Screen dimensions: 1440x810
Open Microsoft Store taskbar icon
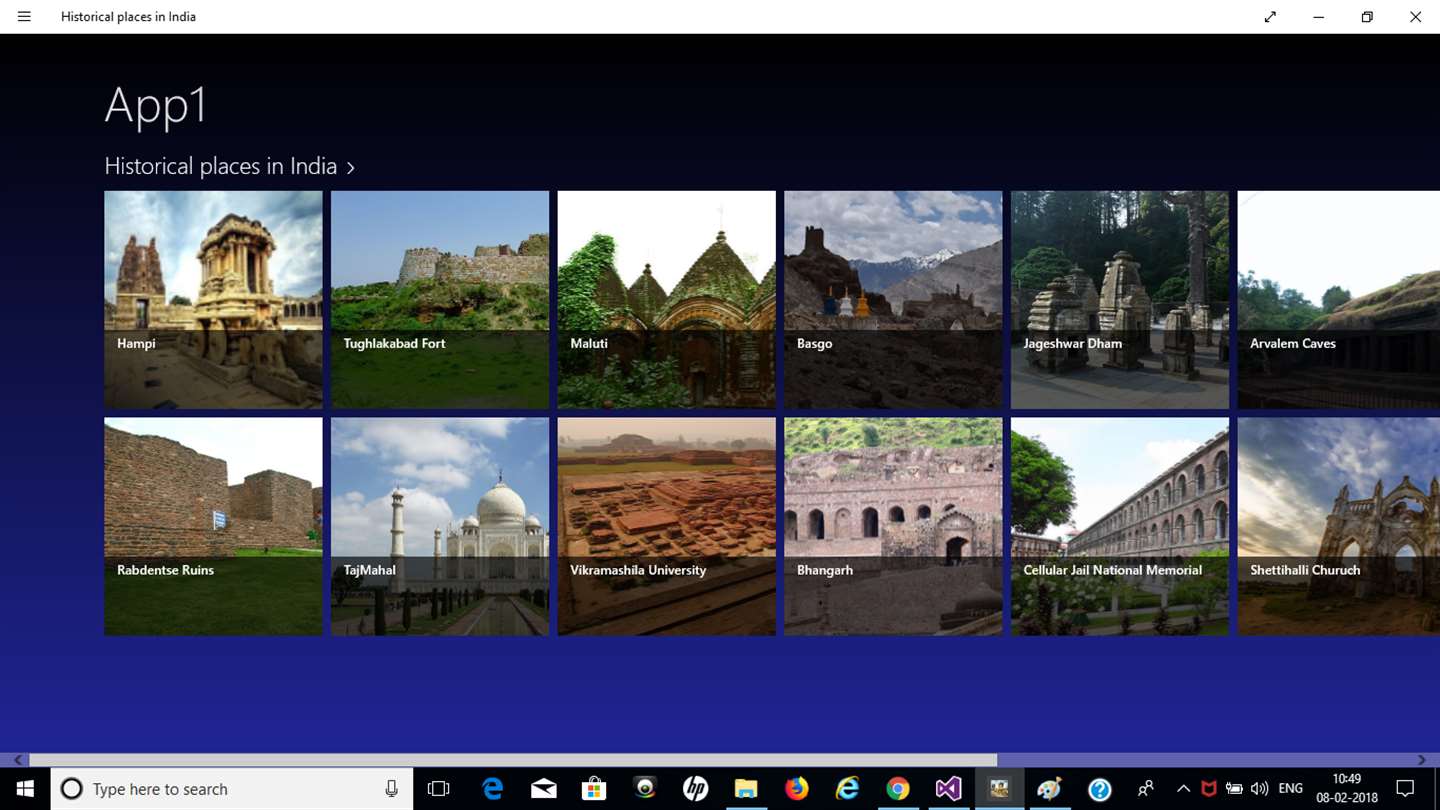(x=594, y=789)
